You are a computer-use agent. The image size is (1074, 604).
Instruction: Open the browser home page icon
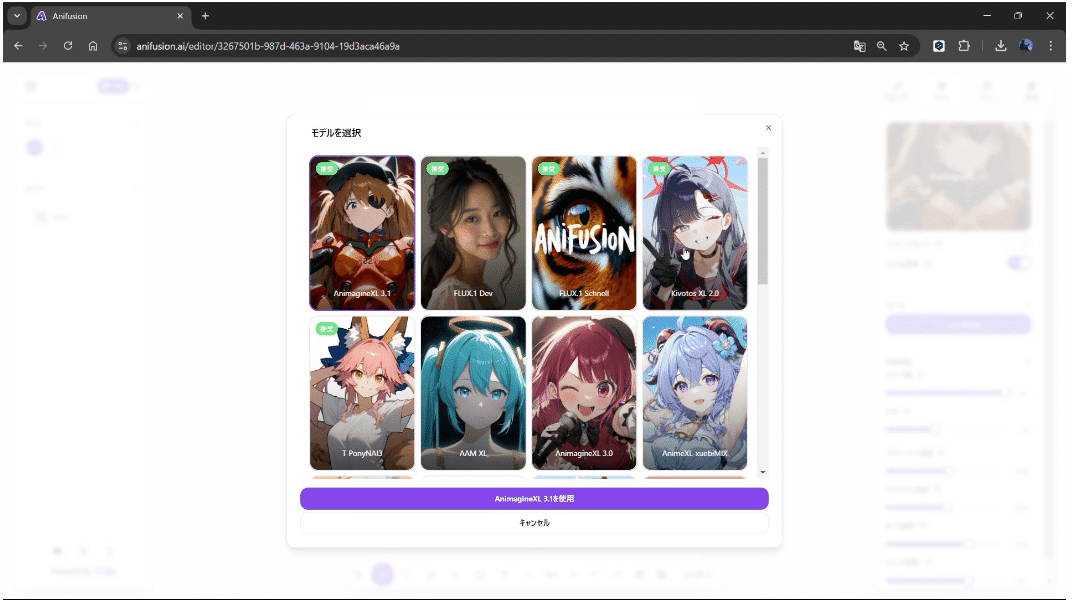(x=93, y=46)
